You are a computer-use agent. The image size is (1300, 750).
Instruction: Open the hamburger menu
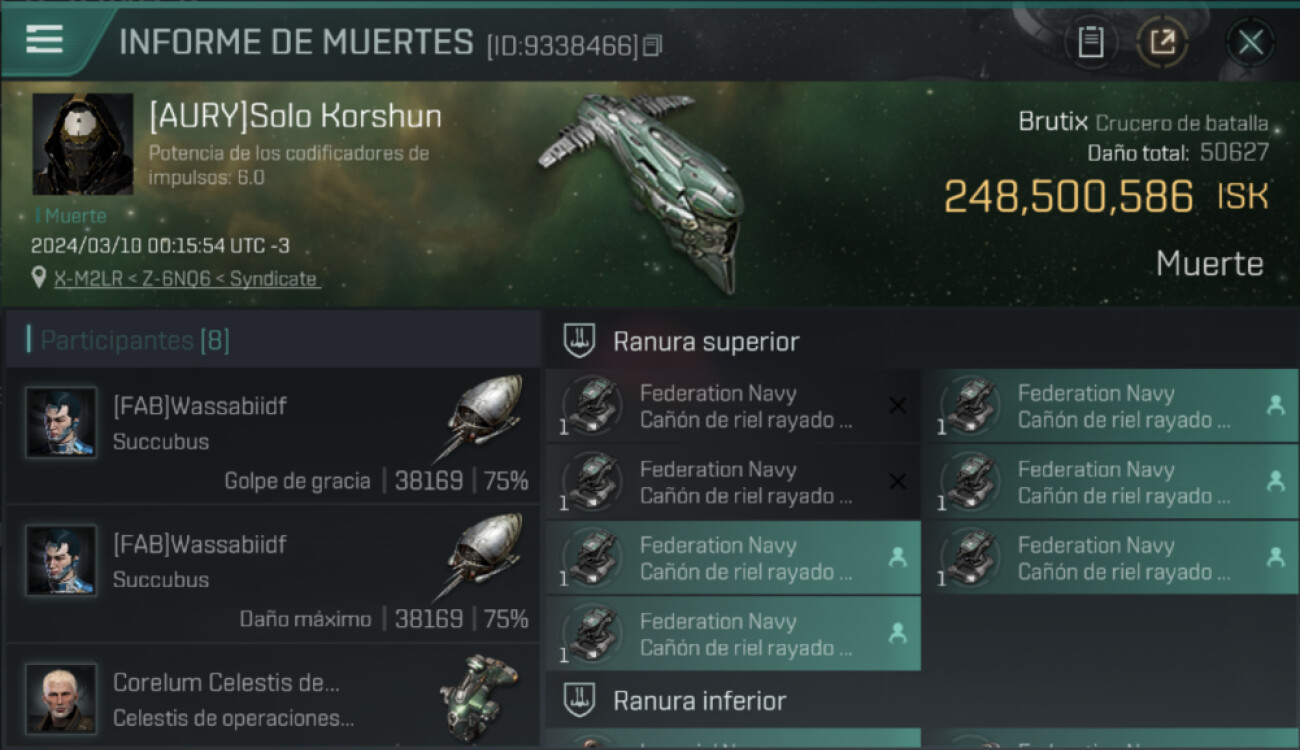pyautogui.click(x=44, y=39)
